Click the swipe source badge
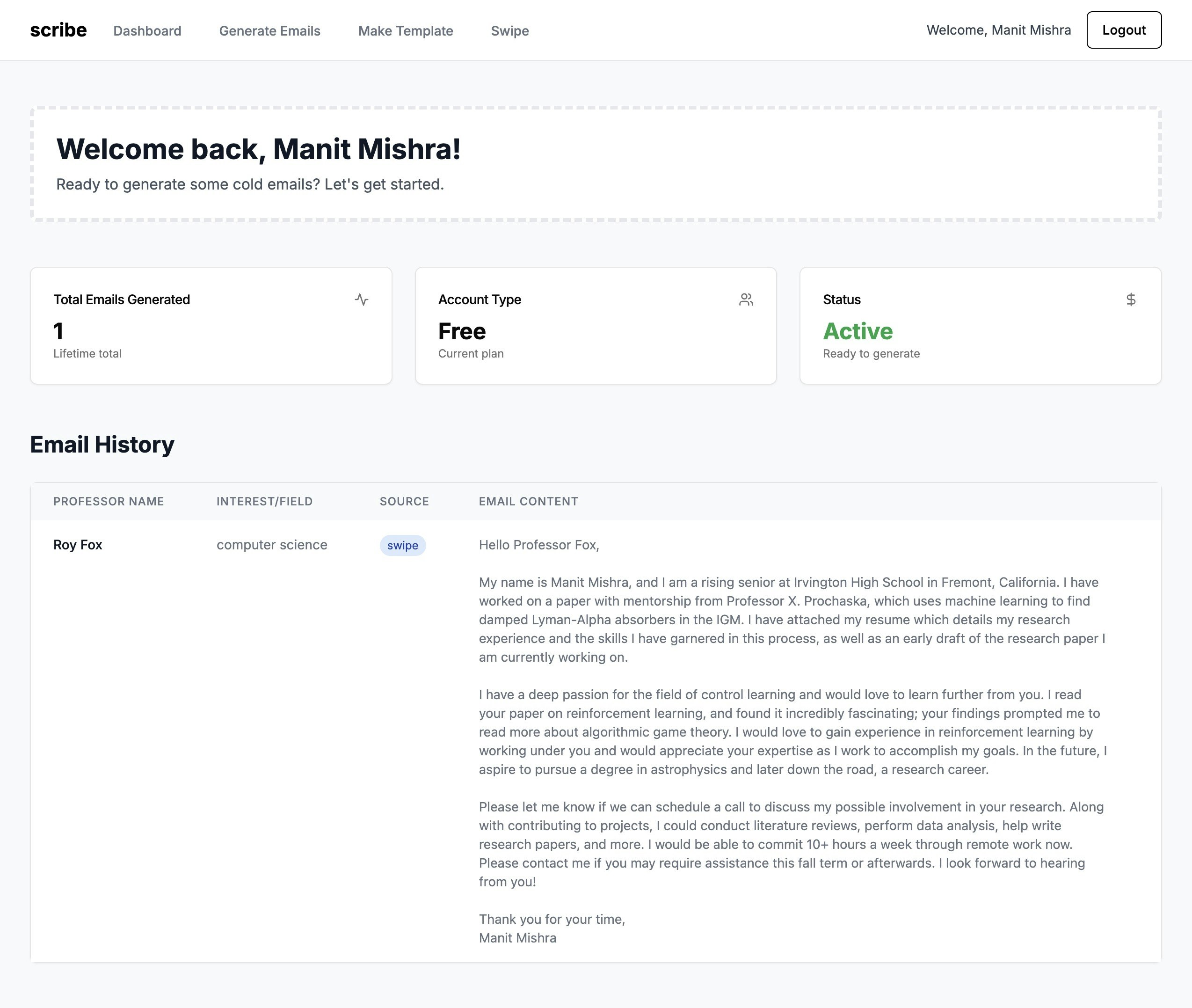The image size is (1192, 1008). click(403, 545)
